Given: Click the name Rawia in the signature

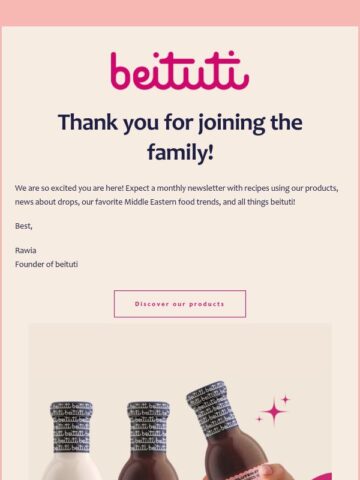Looking at the screenshot, I should pyautogui.click(x=26, y=250).
